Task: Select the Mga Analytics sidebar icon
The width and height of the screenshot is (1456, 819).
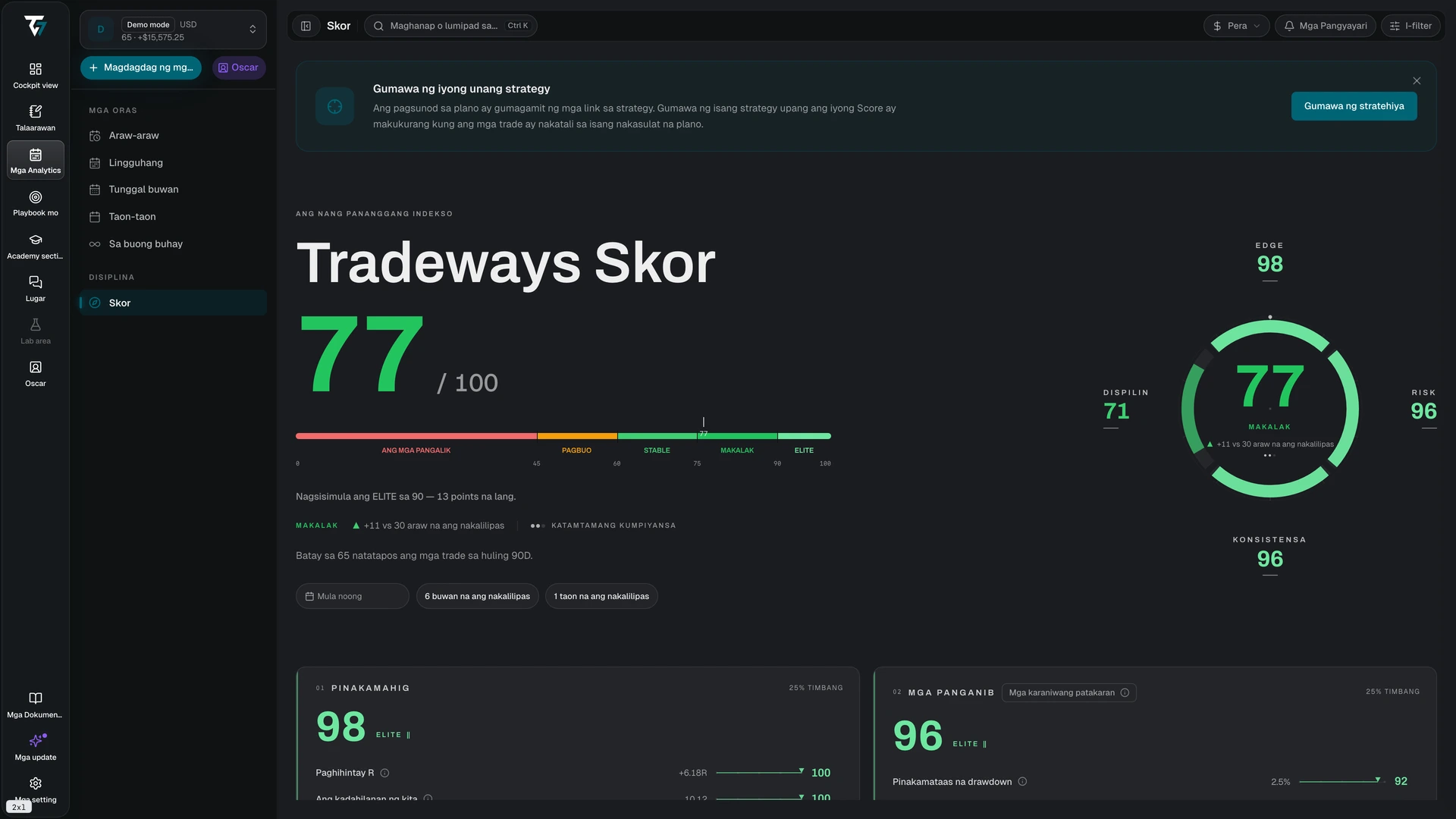Action: click(36, 161)
